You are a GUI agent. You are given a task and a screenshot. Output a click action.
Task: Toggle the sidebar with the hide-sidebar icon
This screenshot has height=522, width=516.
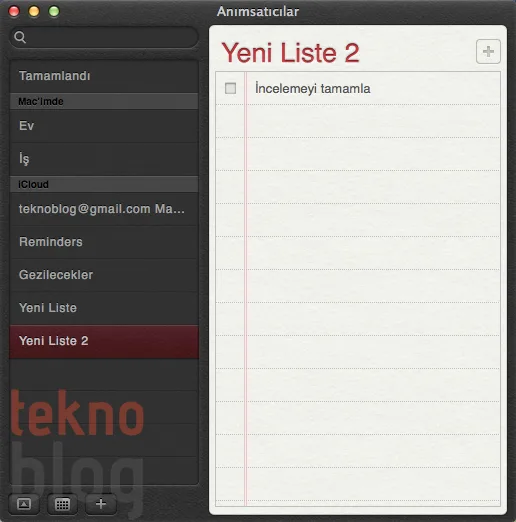[24, 504]
